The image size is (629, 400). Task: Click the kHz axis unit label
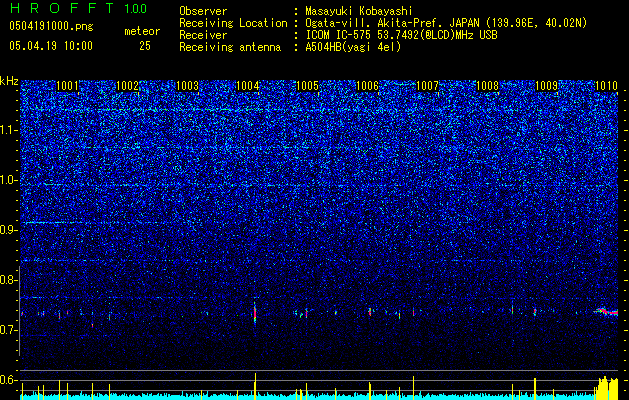(9, 81)
